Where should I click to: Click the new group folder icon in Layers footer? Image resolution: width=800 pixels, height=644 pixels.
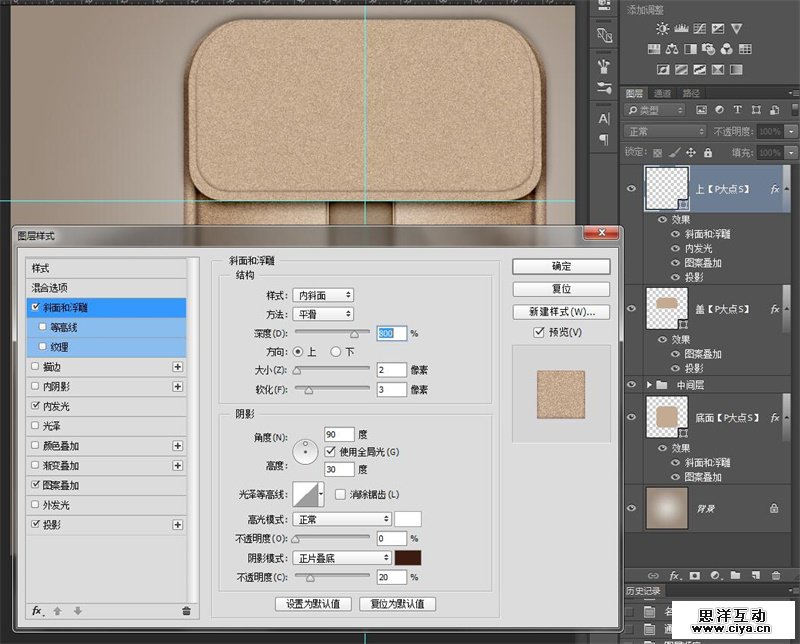tap(735, 576)
